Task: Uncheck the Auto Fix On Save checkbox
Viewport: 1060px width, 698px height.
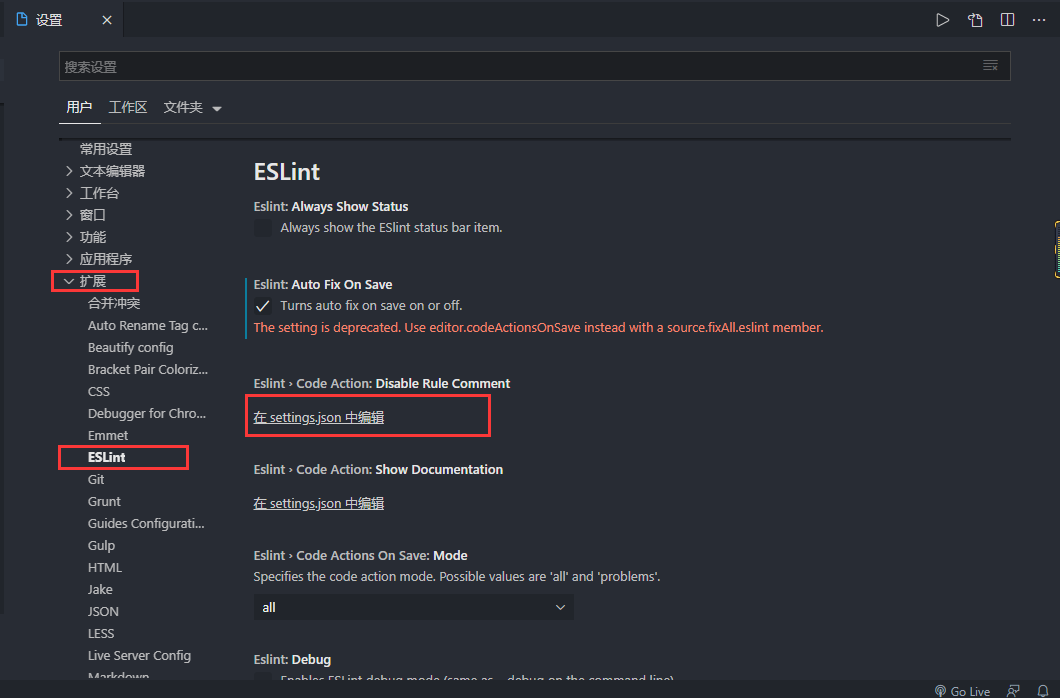Action: (x=262, y=306)
